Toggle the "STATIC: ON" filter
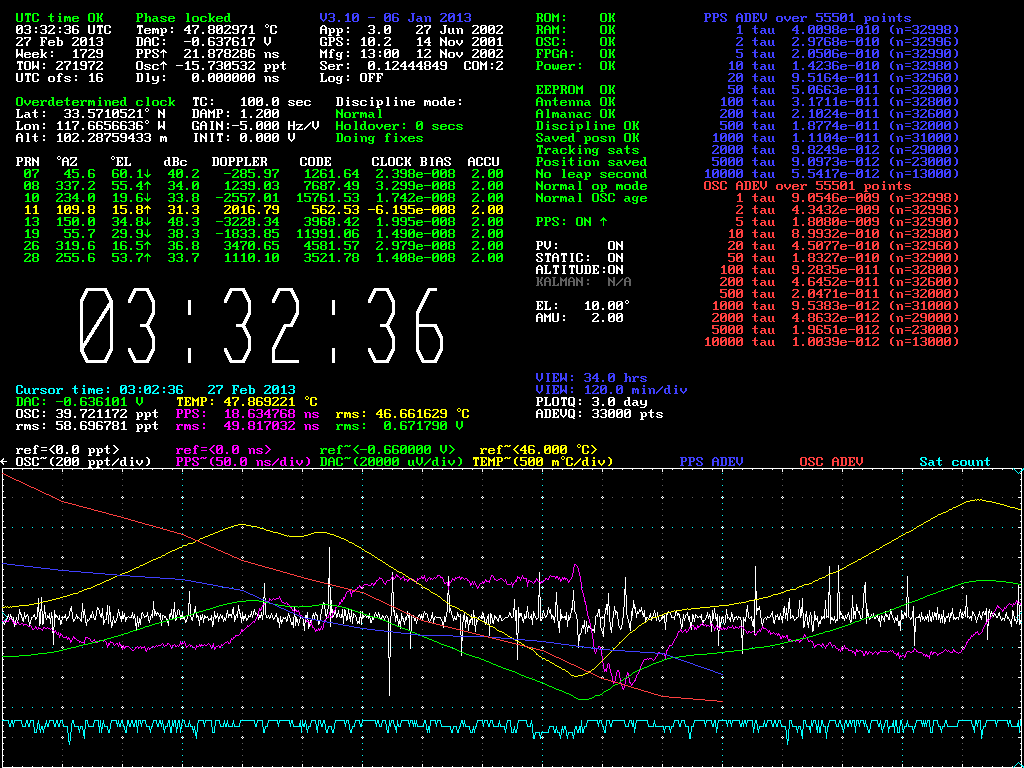This screenshot has width=1024, height=768. (579, 257)
